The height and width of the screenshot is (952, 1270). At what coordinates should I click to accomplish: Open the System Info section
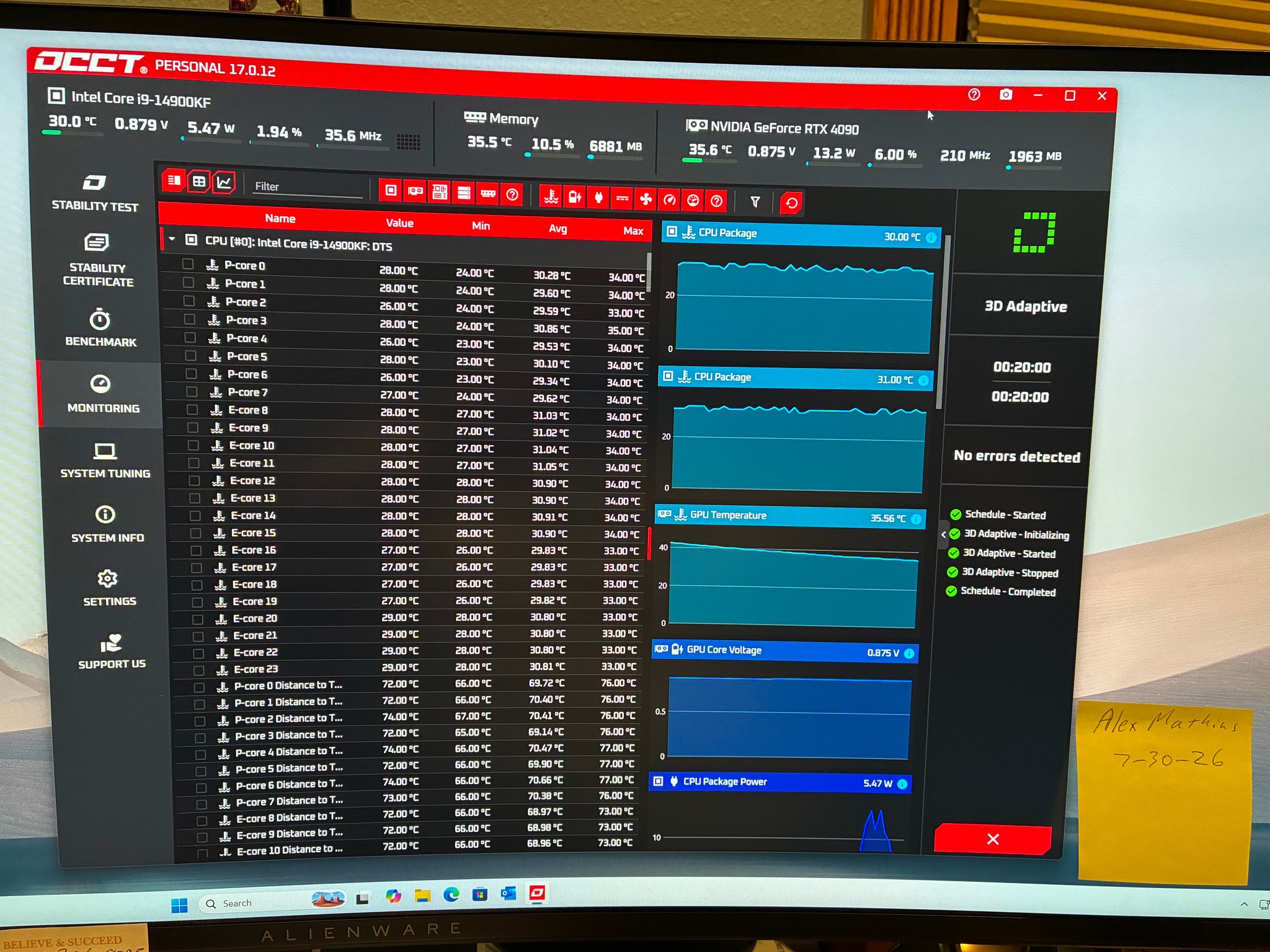pyautogui.click(x=107, y=524)
